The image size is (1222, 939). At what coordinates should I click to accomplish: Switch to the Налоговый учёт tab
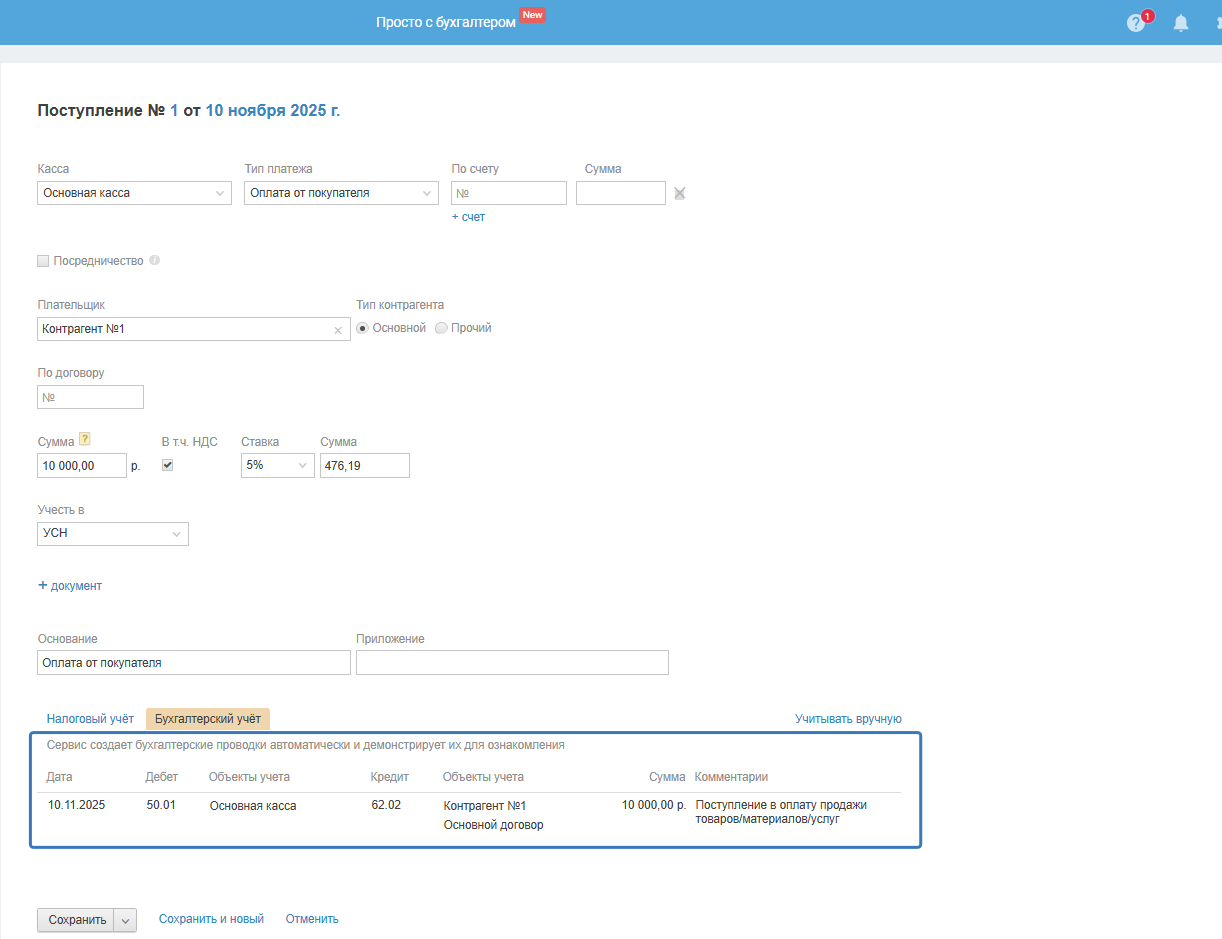(90, 719)
